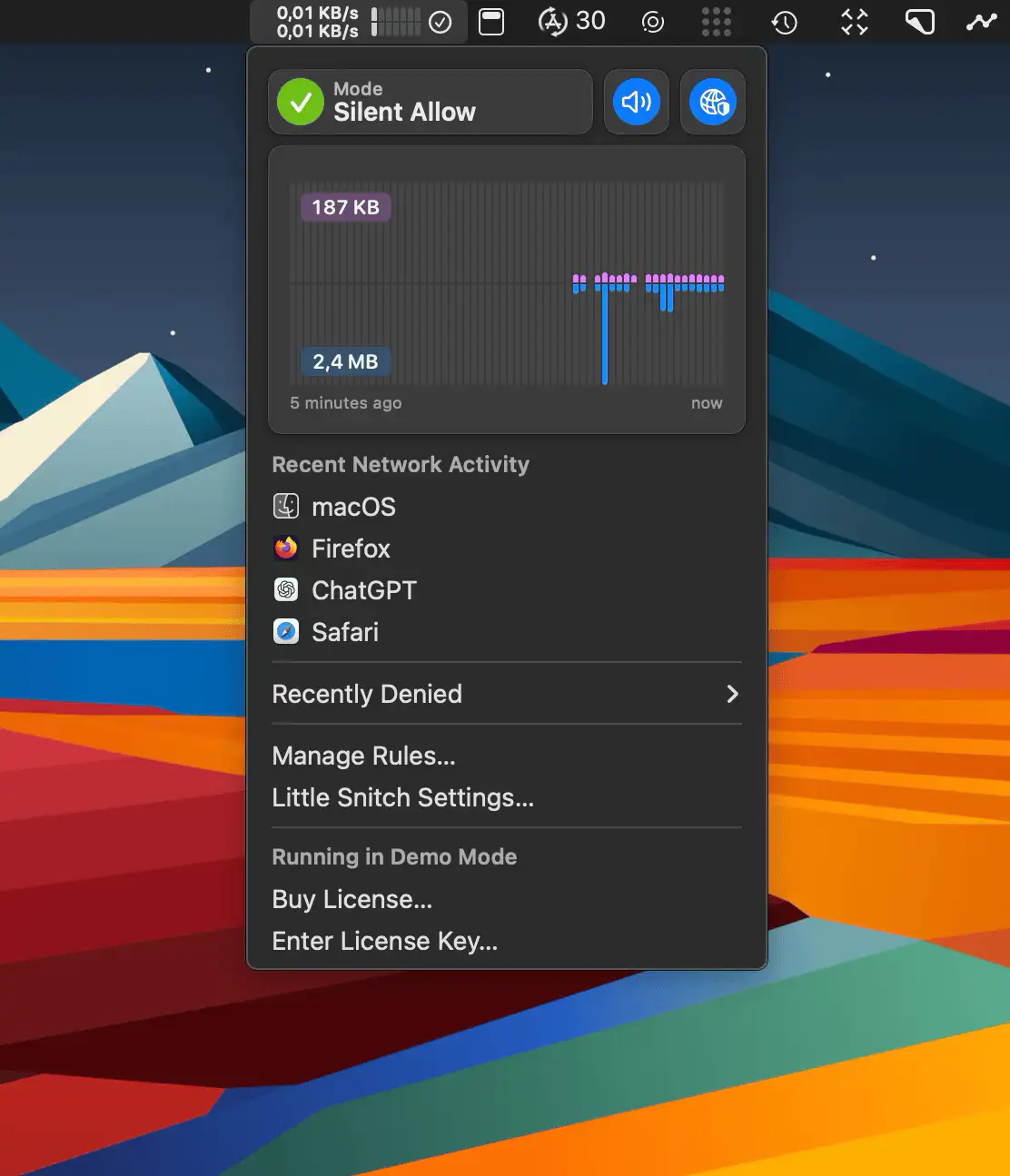Click the Firefox app icon
This screenshot has width=1010, height=1176.
(x=286, y=548)
